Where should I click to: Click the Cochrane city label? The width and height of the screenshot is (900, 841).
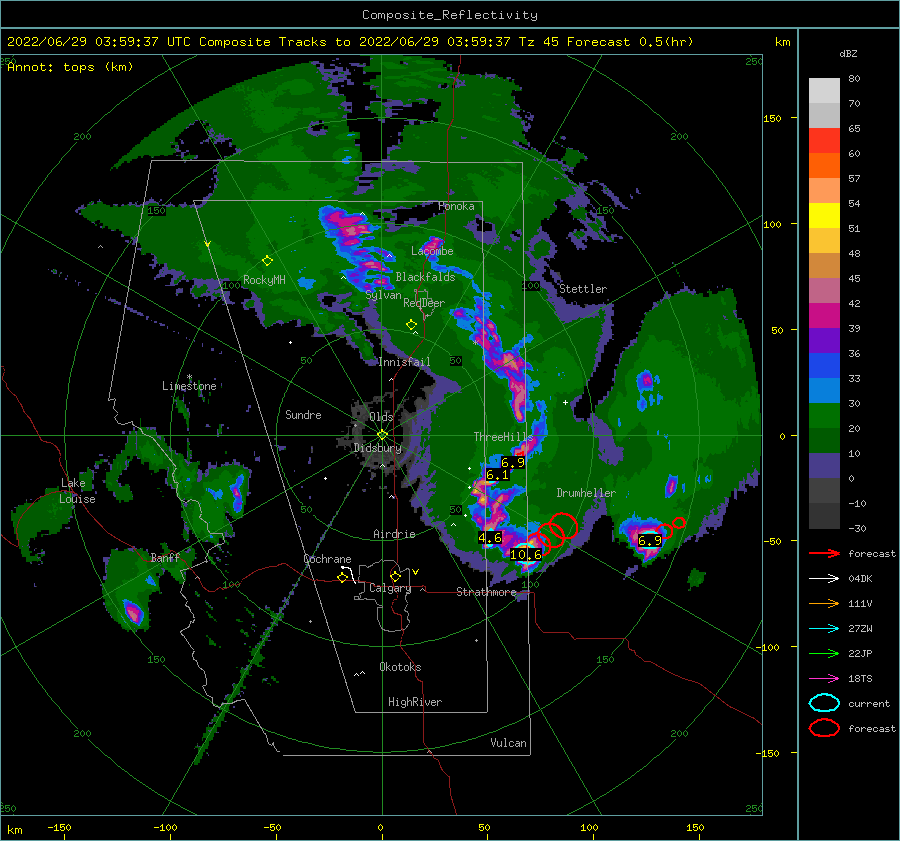(x=327, y=559)
